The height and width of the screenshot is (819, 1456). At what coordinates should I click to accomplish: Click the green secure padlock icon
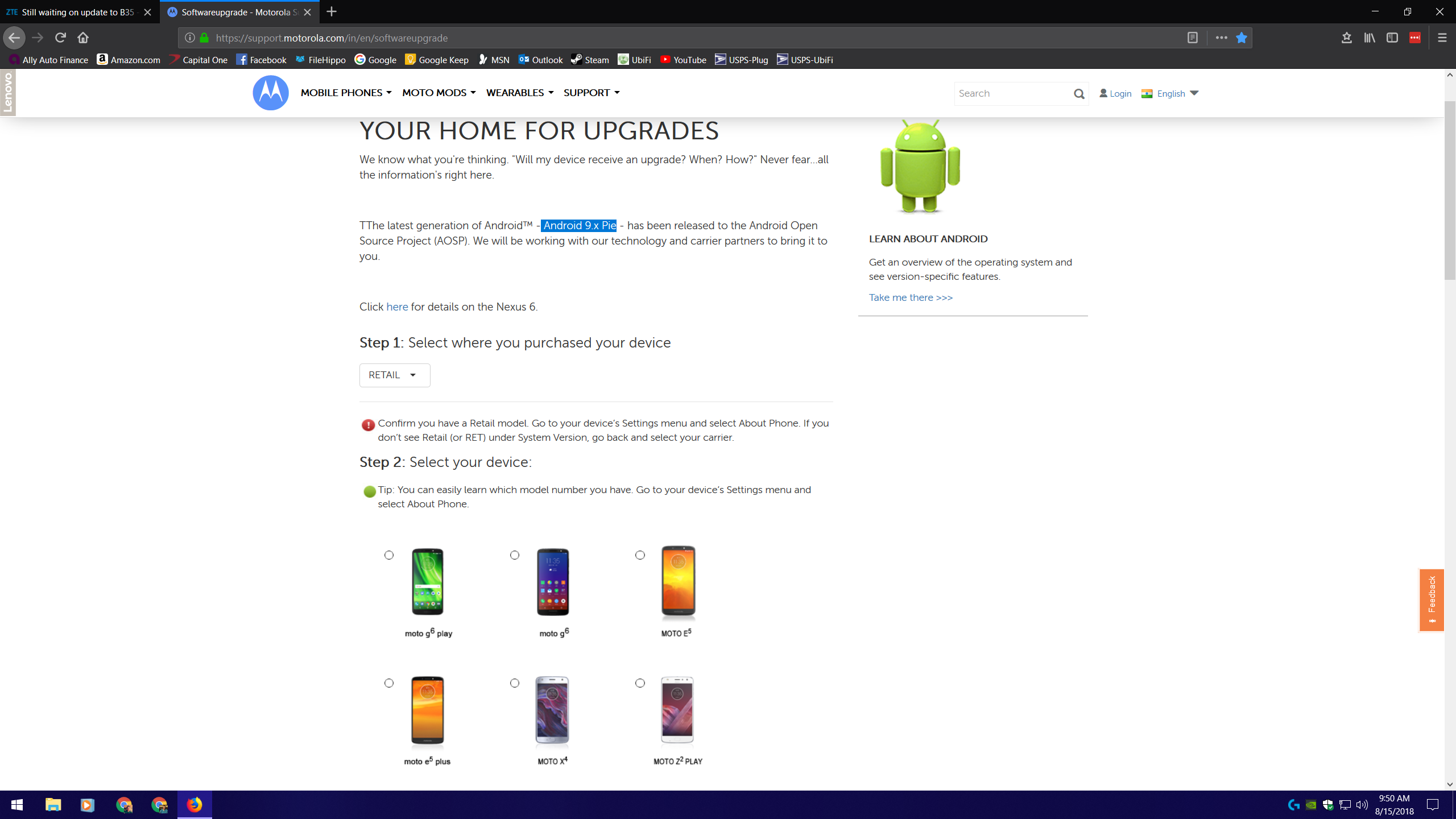(204, 38)
